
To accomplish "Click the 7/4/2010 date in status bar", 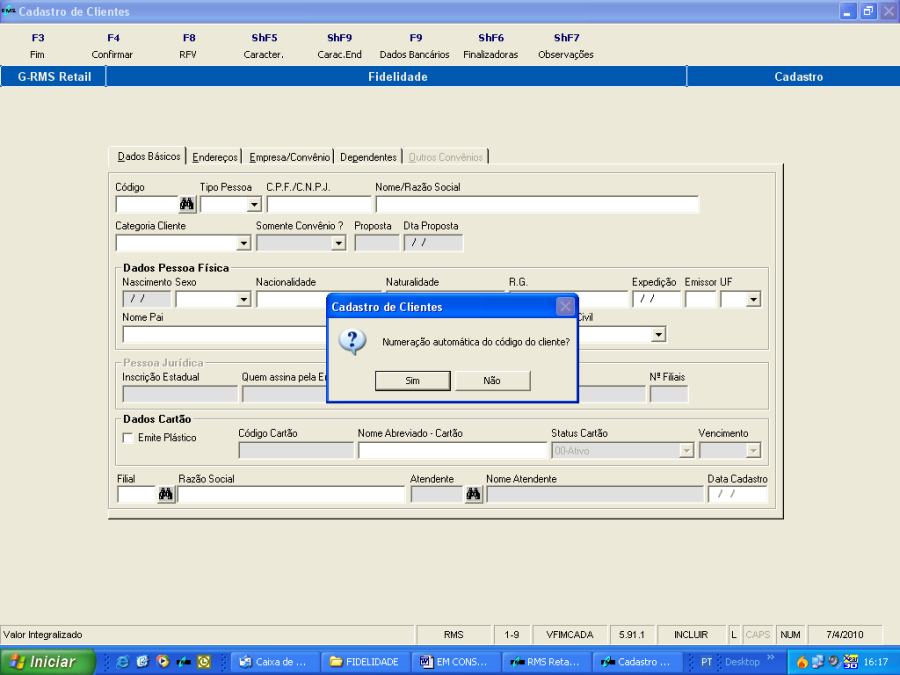I will [x=844, y=635].
